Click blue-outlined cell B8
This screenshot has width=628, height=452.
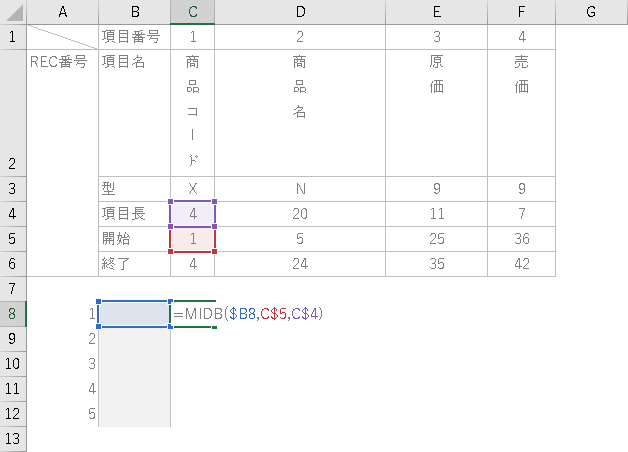coord(135,314)
